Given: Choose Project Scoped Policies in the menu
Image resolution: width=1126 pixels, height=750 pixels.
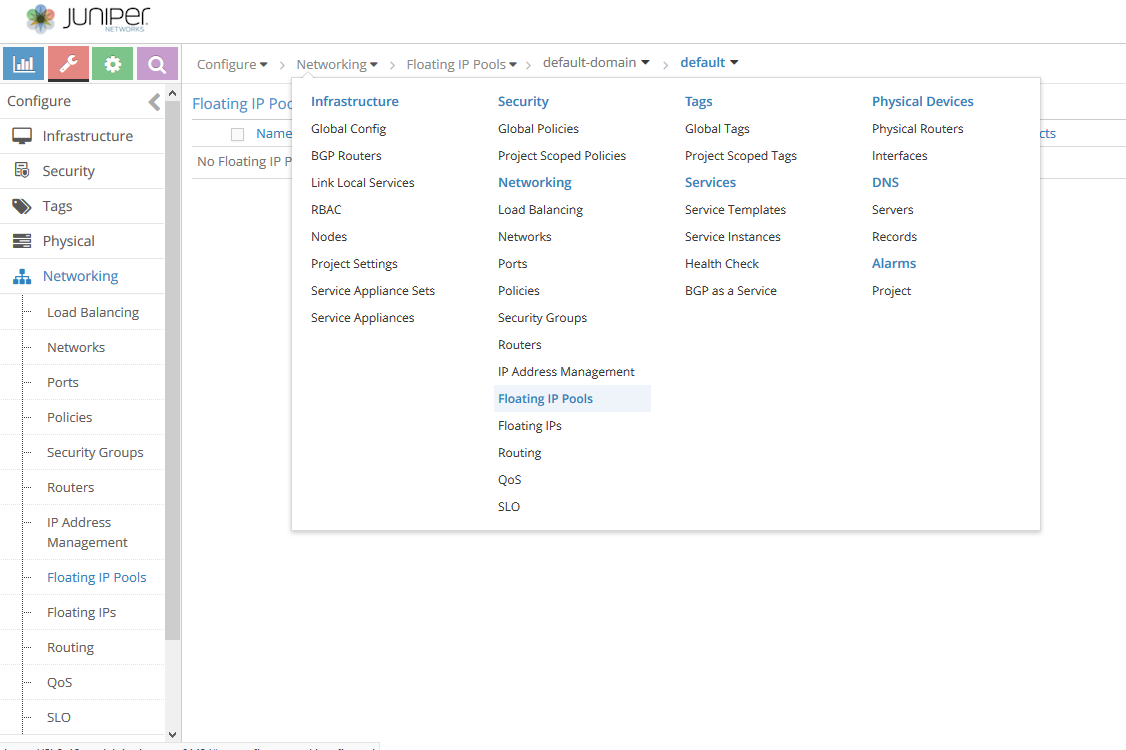Looking at the screenshot, I should (562, 156).
